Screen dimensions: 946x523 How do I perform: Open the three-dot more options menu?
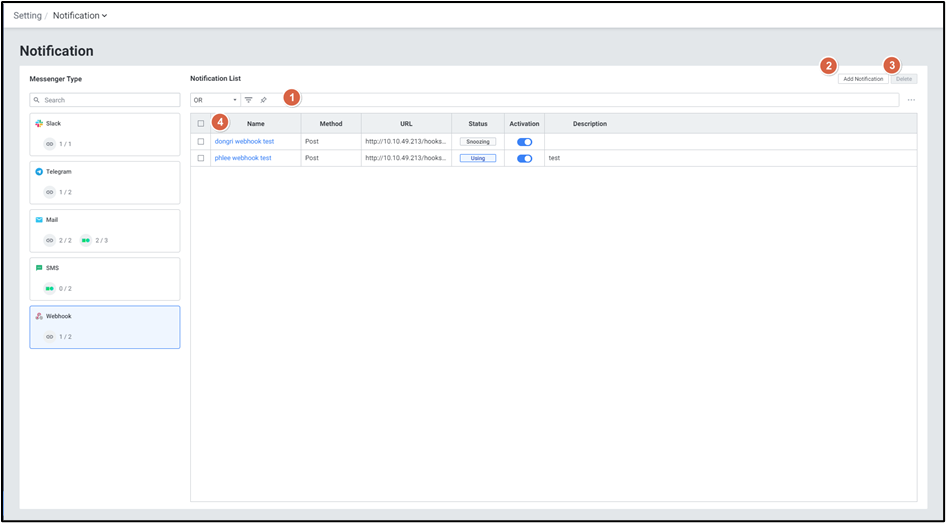911,100
